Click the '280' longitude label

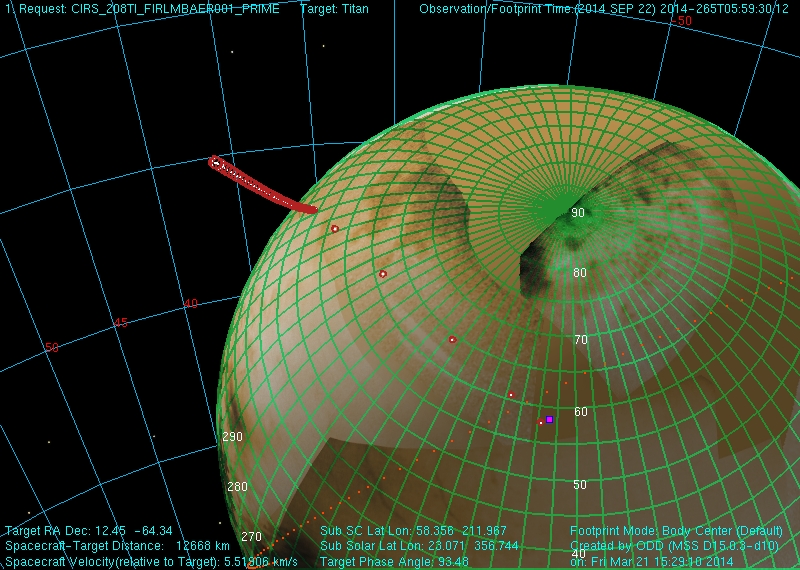pos(237,487)
